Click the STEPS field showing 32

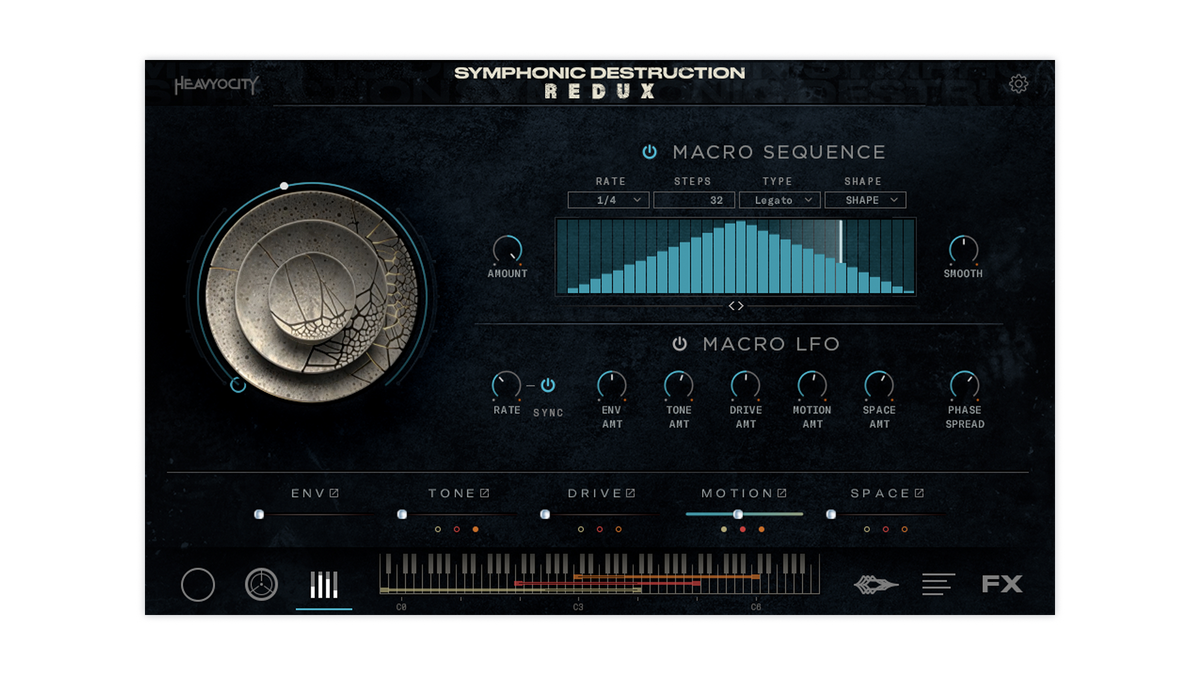[x=693, y=200]
